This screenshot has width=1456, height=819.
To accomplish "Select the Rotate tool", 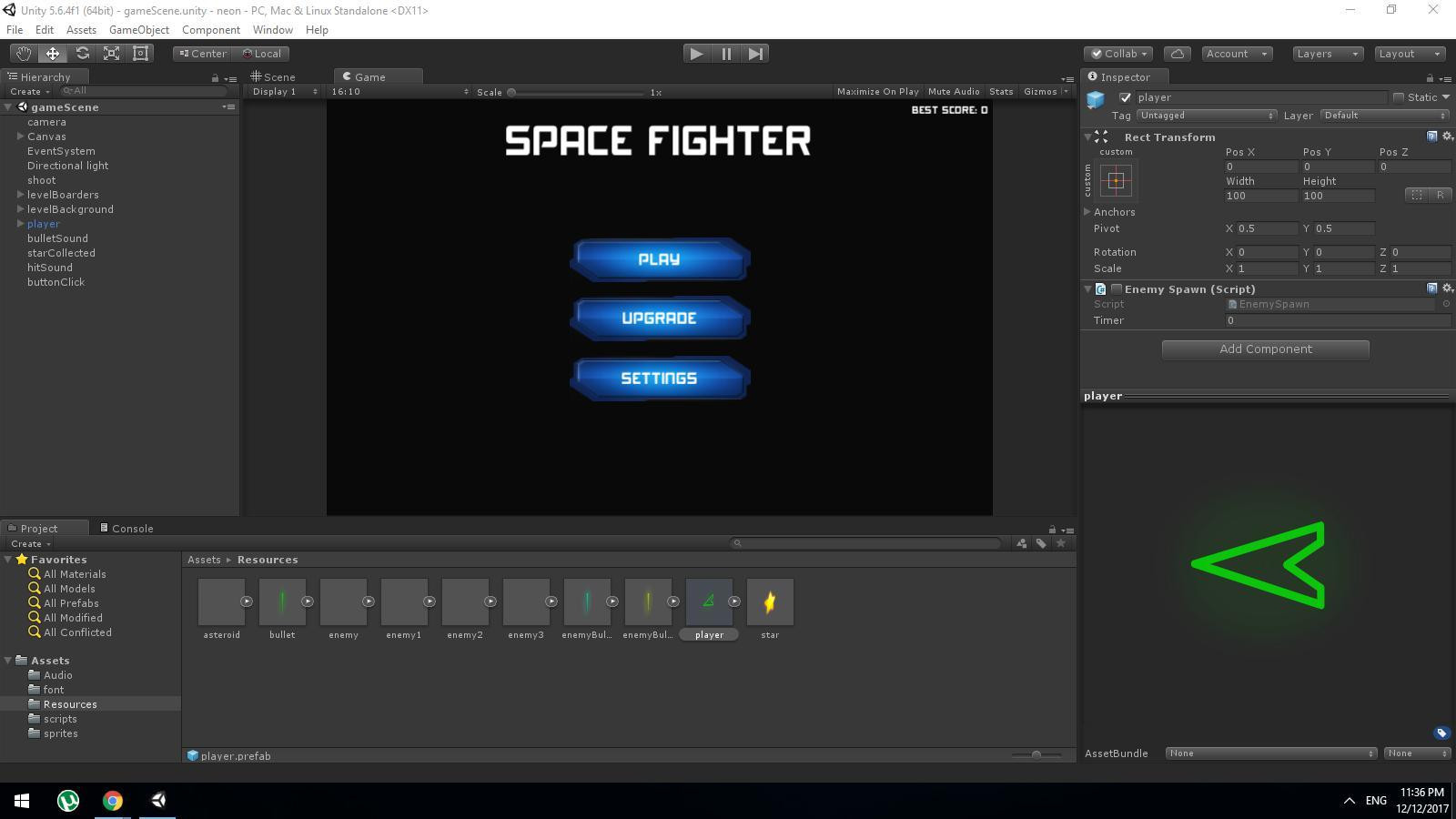I will coord(82,53).
